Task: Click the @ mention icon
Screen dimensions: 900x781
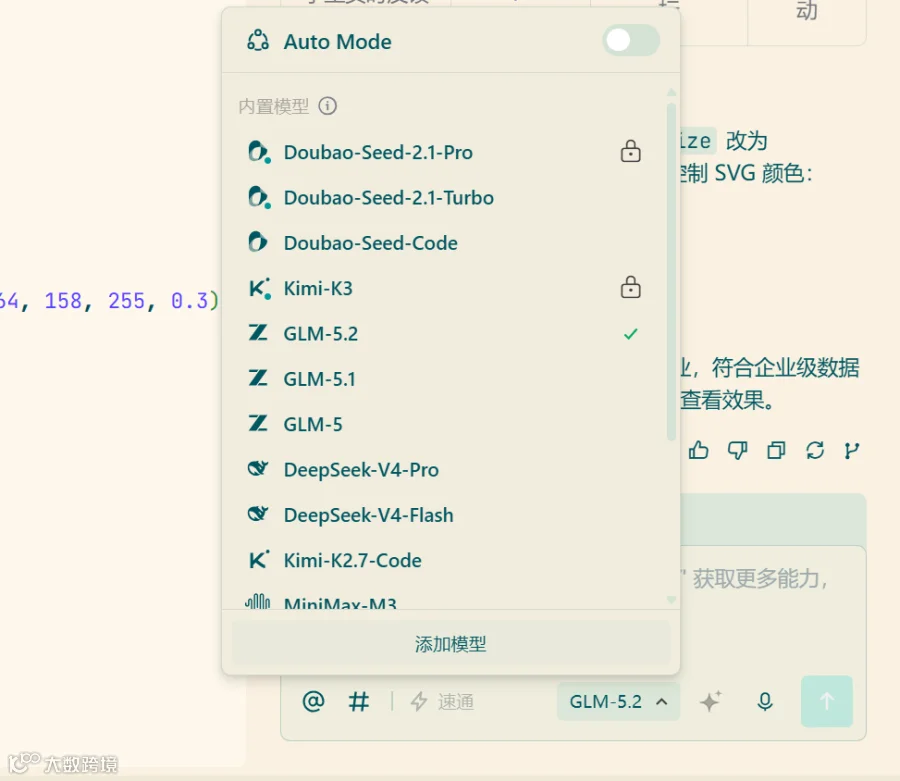Action: 313,701
